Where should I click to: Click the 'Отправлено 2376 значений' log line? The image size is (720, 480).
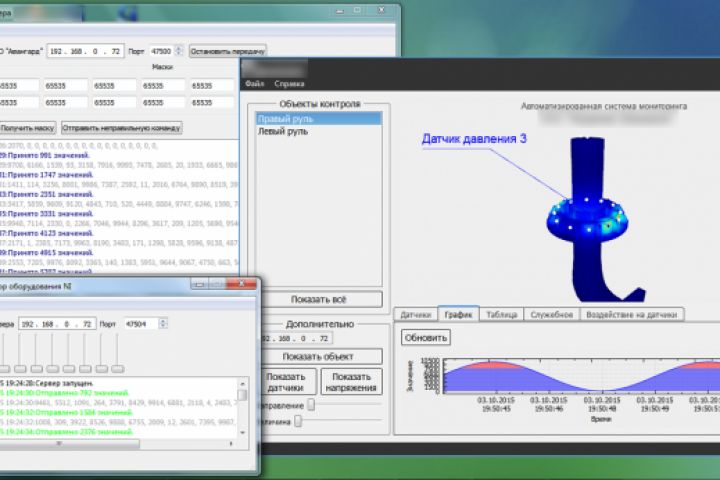[67, 432]
